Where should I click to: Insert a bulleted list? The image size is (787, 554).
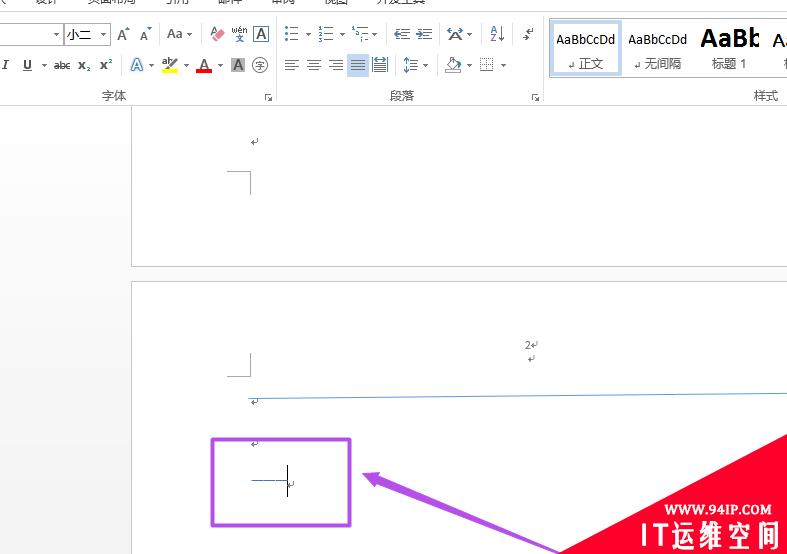pyautogui.click(x=292, y=34)
